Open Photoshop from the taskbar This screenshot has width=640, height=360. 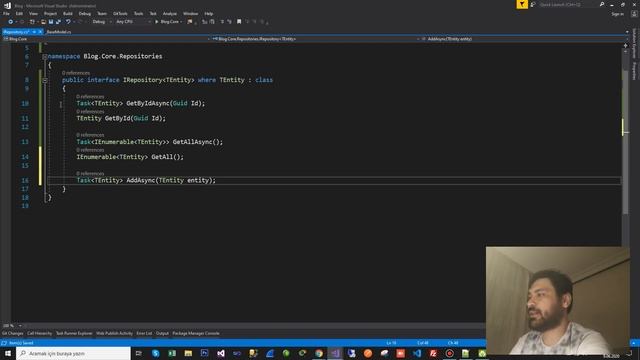[x=204, y=353]
